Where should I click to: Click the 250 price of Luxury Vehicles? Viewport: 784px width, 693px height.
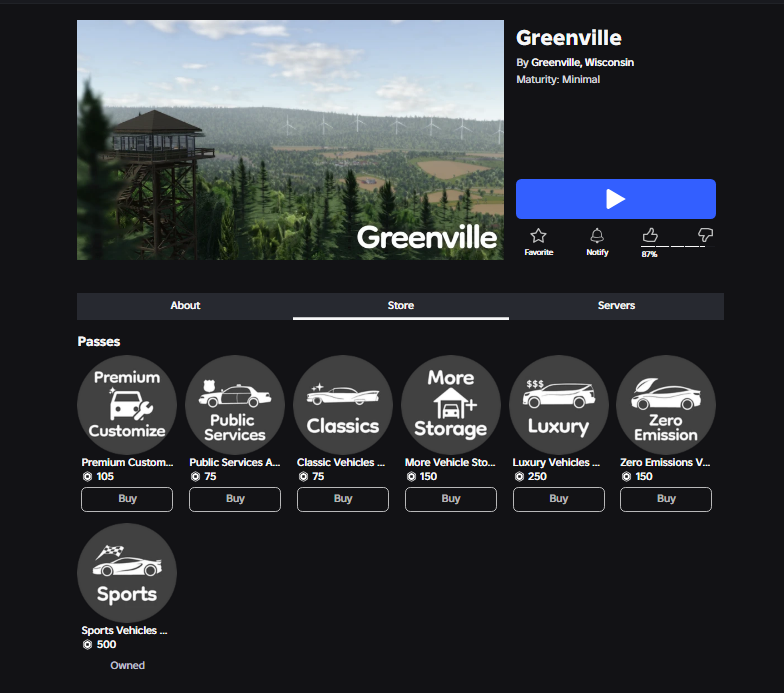[x=537, y=476]
